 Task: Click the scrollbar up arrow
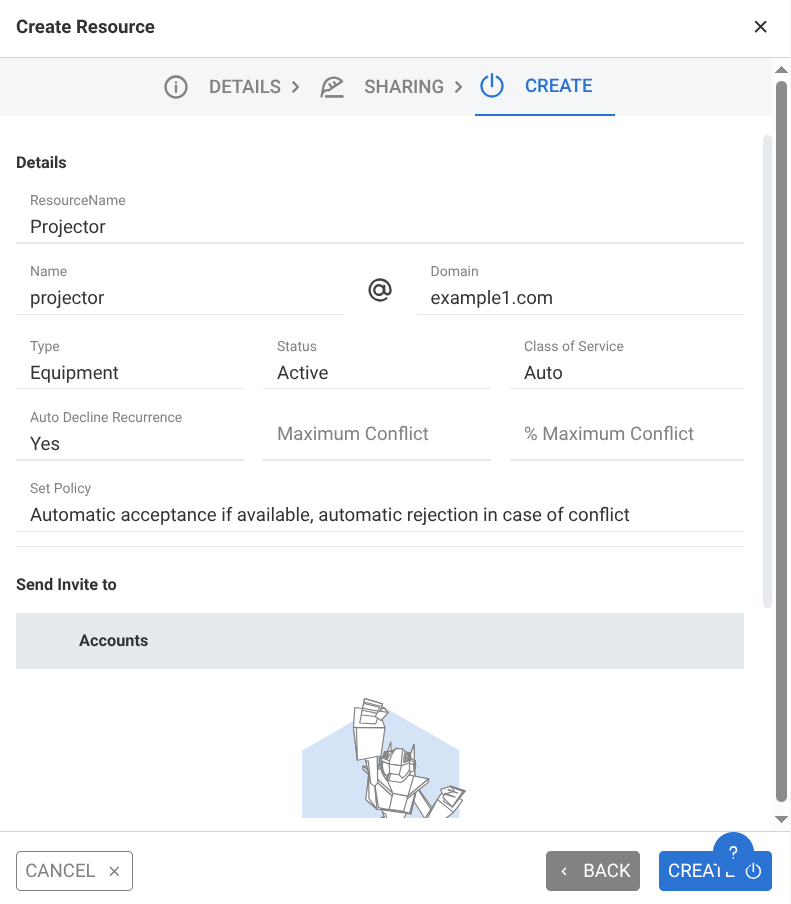point(782,69)
